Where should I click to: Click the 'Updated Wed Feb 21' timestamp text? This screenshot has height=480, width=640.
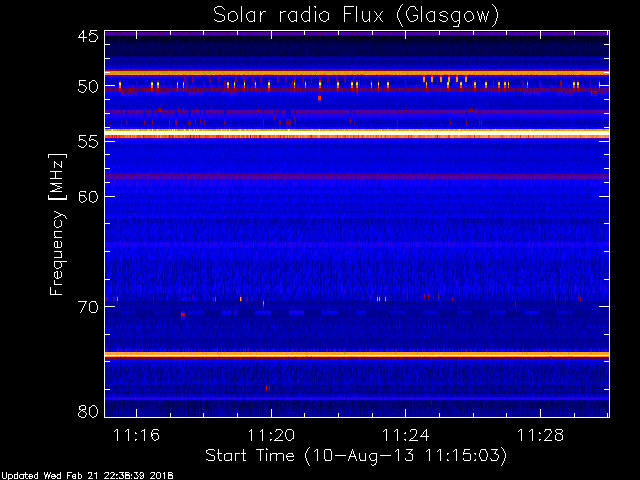pyautogui.click(x=88, y=475)
